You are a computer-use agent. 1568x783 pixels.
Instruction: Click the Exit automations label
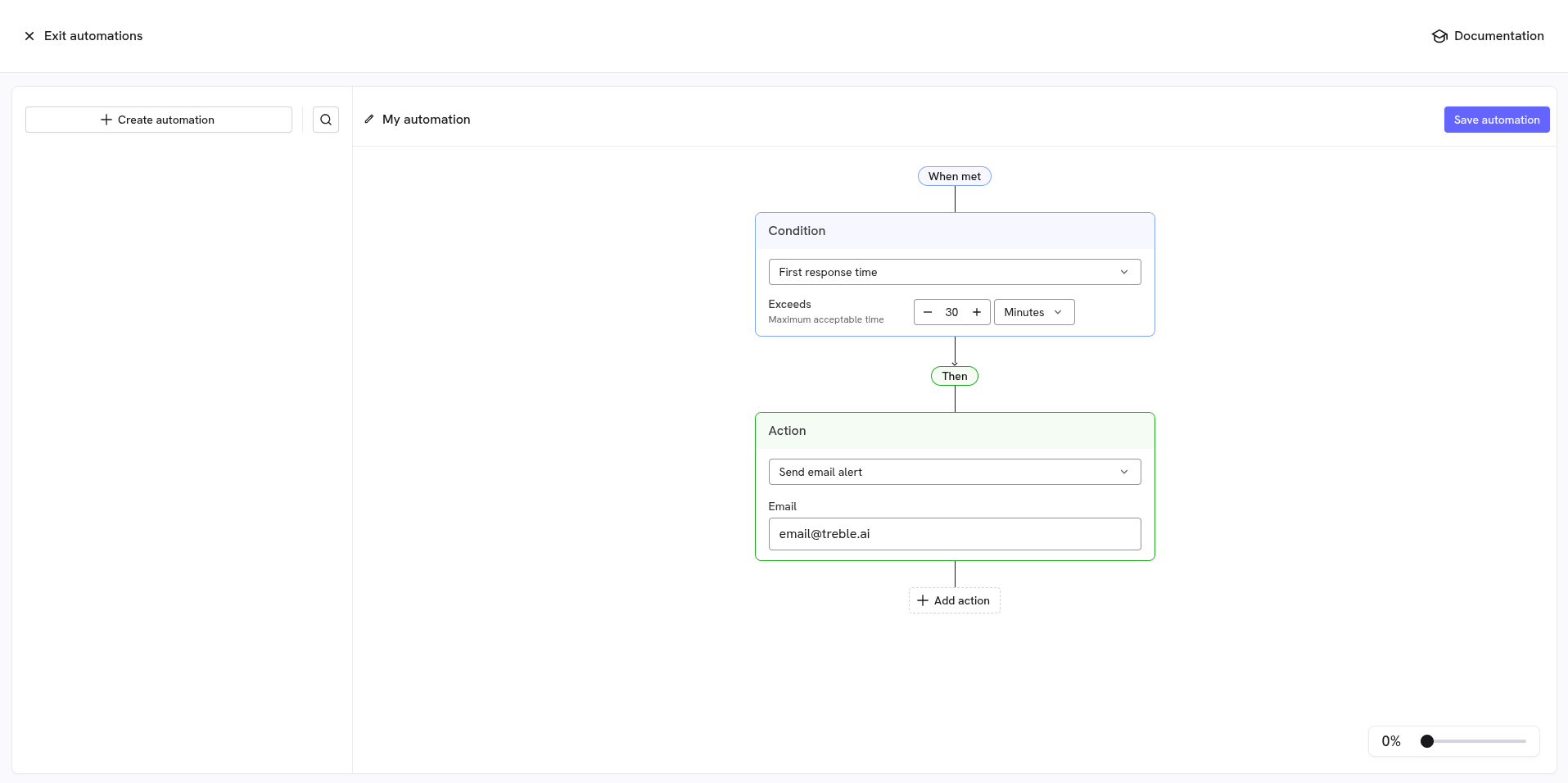(93, 36)
